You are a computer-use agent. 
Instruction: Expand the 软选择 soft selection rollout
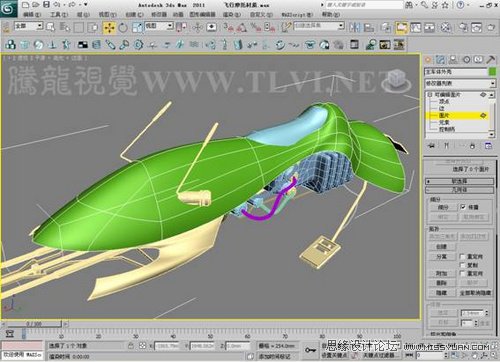pos(459,181)
